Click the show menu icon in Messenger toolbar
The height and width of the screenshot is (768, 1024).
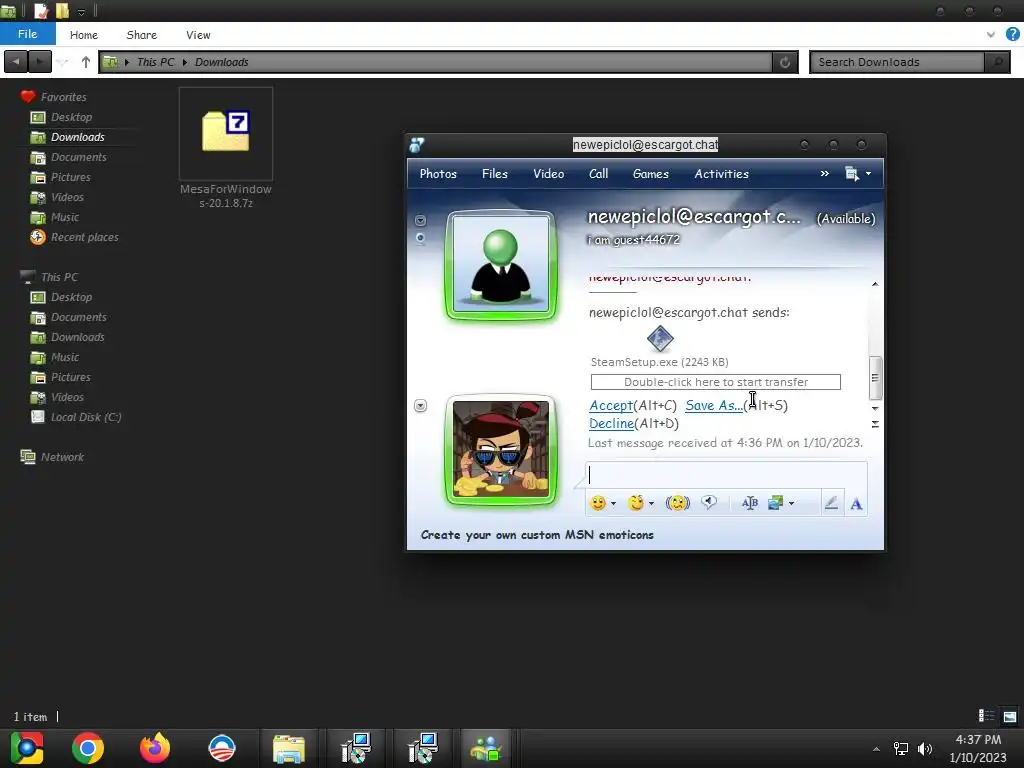point(852,174)
